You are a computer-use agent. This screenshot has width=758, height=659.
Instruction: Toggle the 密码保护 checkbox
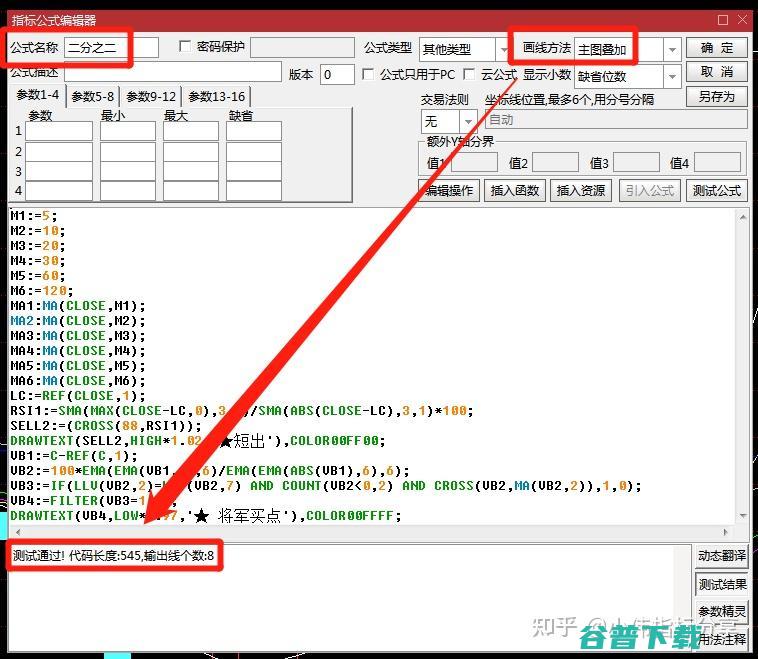pos(184,46)
